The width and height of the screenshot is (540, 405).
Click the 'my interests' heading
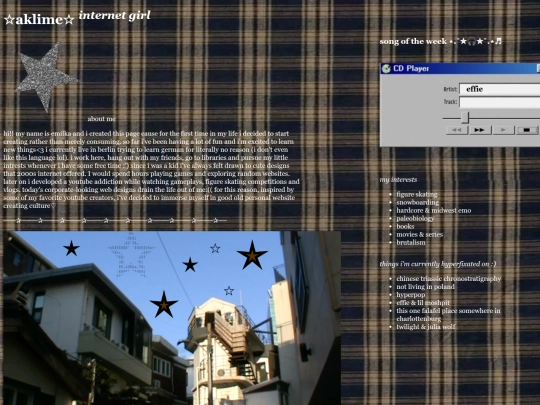click(x=398, y=180)
